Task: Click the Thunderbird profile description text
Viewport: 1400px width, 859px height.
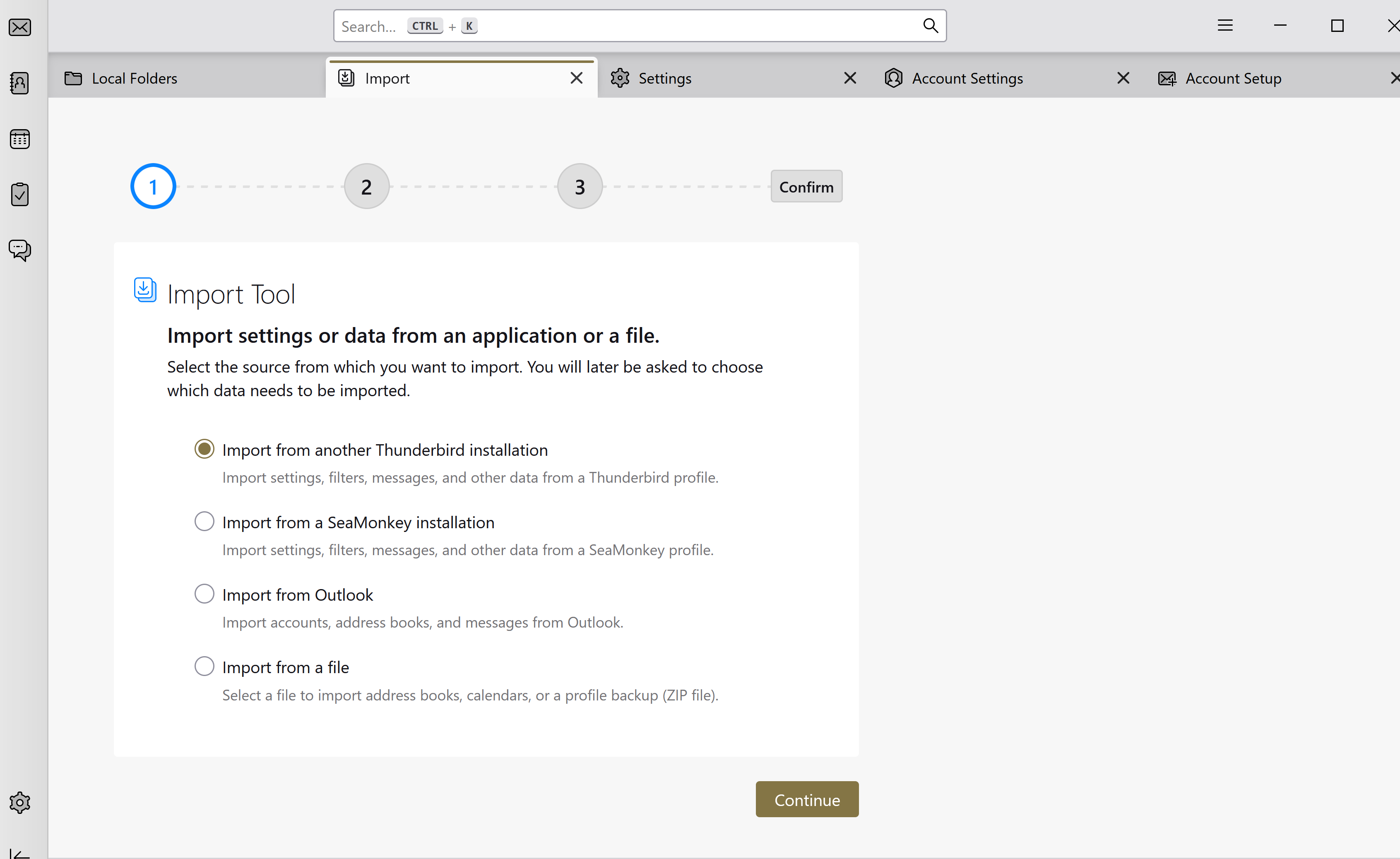Action: tap(470, 478)
